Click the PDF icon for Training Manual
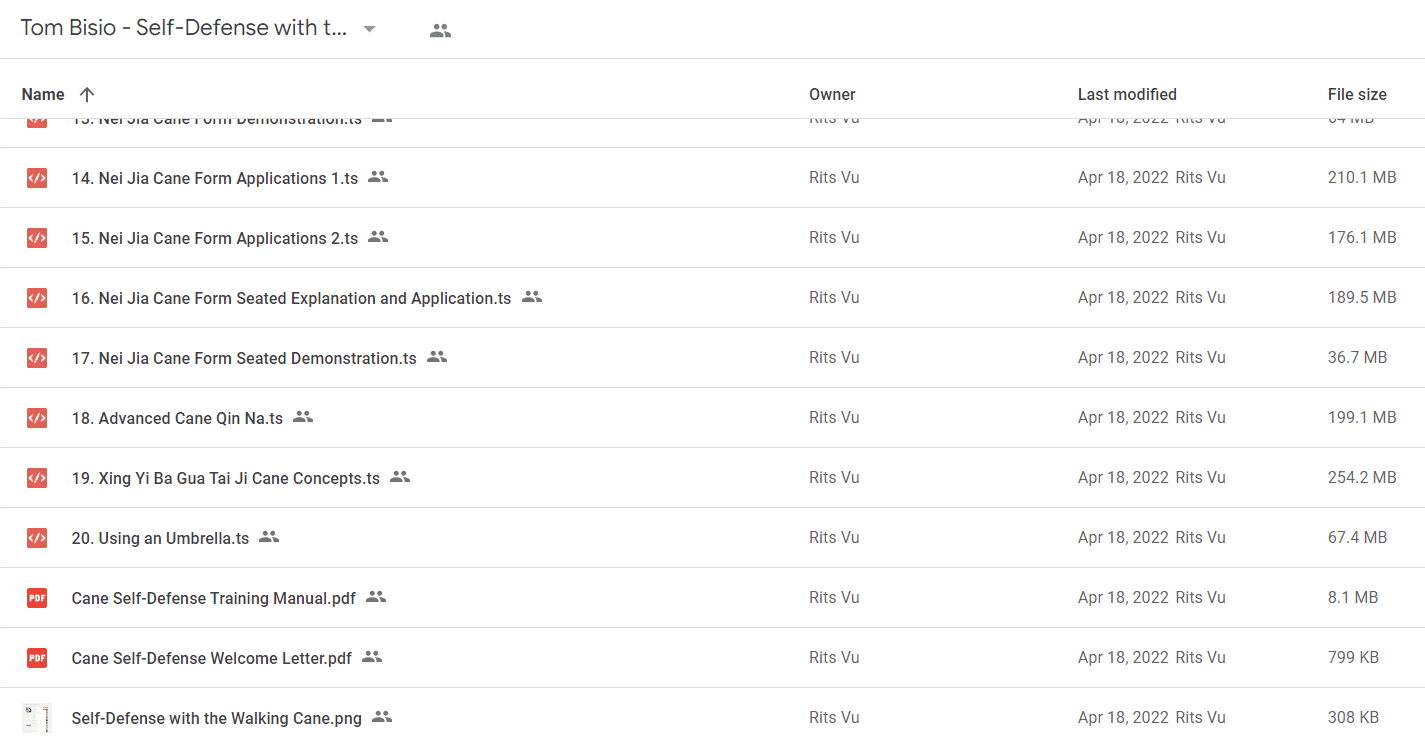Screen dimensions: 1425x744 point(37,598)
